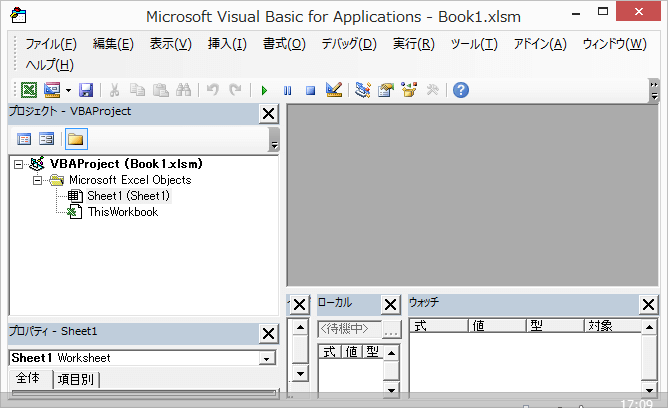The width and height of the screenshot is (668, 408).
Task: Open 実行(R) menu
Action: 414,44
